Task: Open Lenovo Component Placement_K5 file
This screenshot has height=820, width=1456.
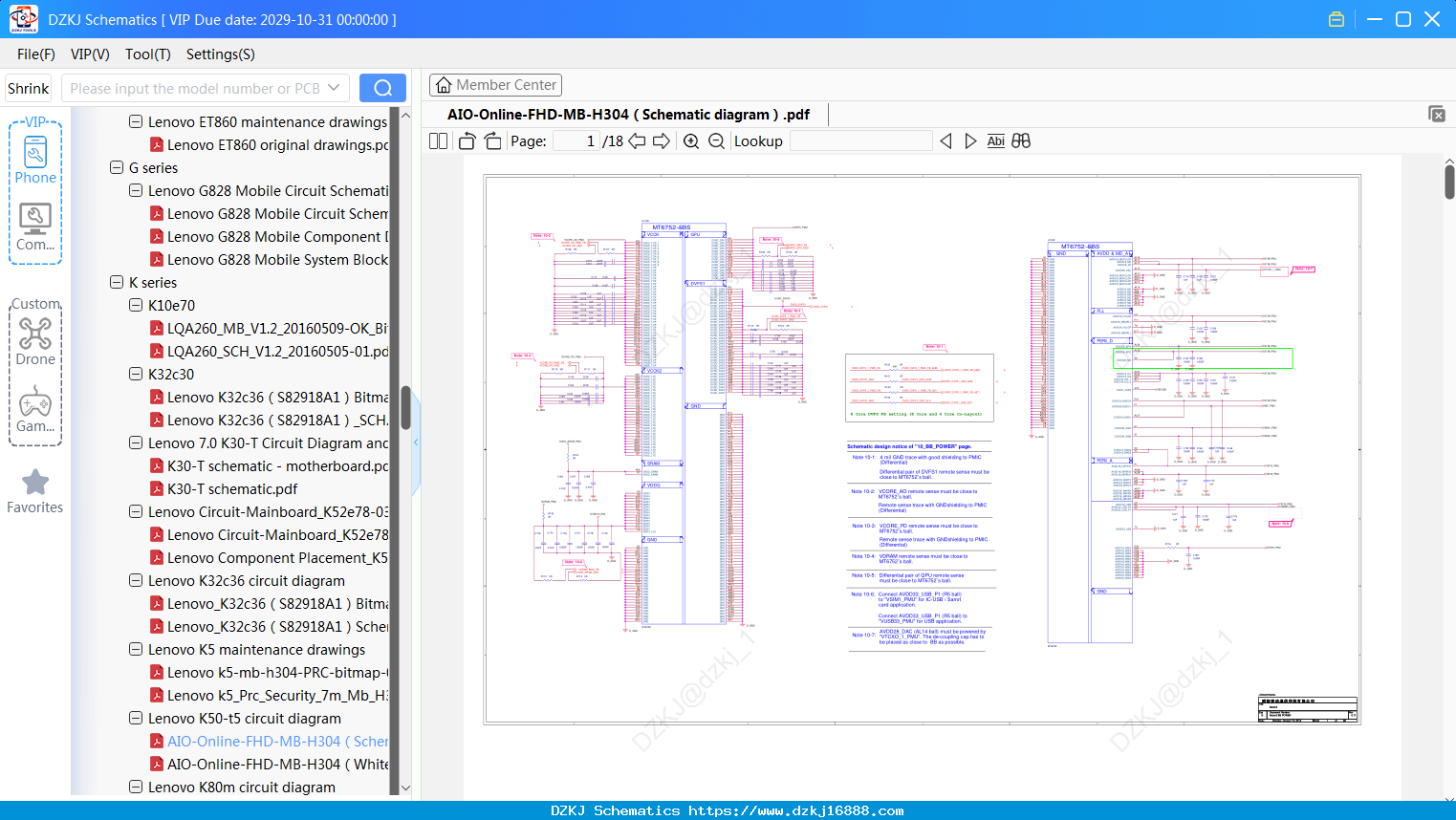Action: click(270, 557)
